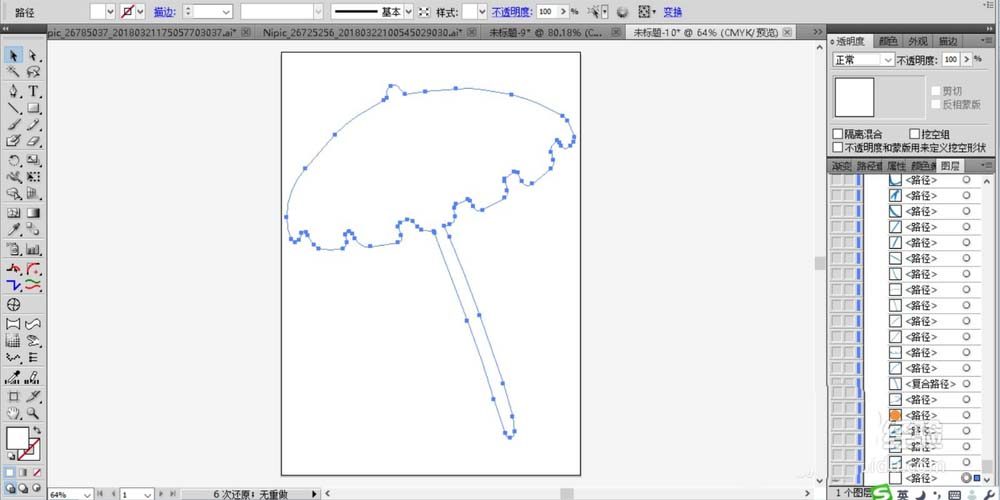Enable the 挖空组 checkbox
The height and width of the screenshot is (500, 1000).
coord(914,134)
